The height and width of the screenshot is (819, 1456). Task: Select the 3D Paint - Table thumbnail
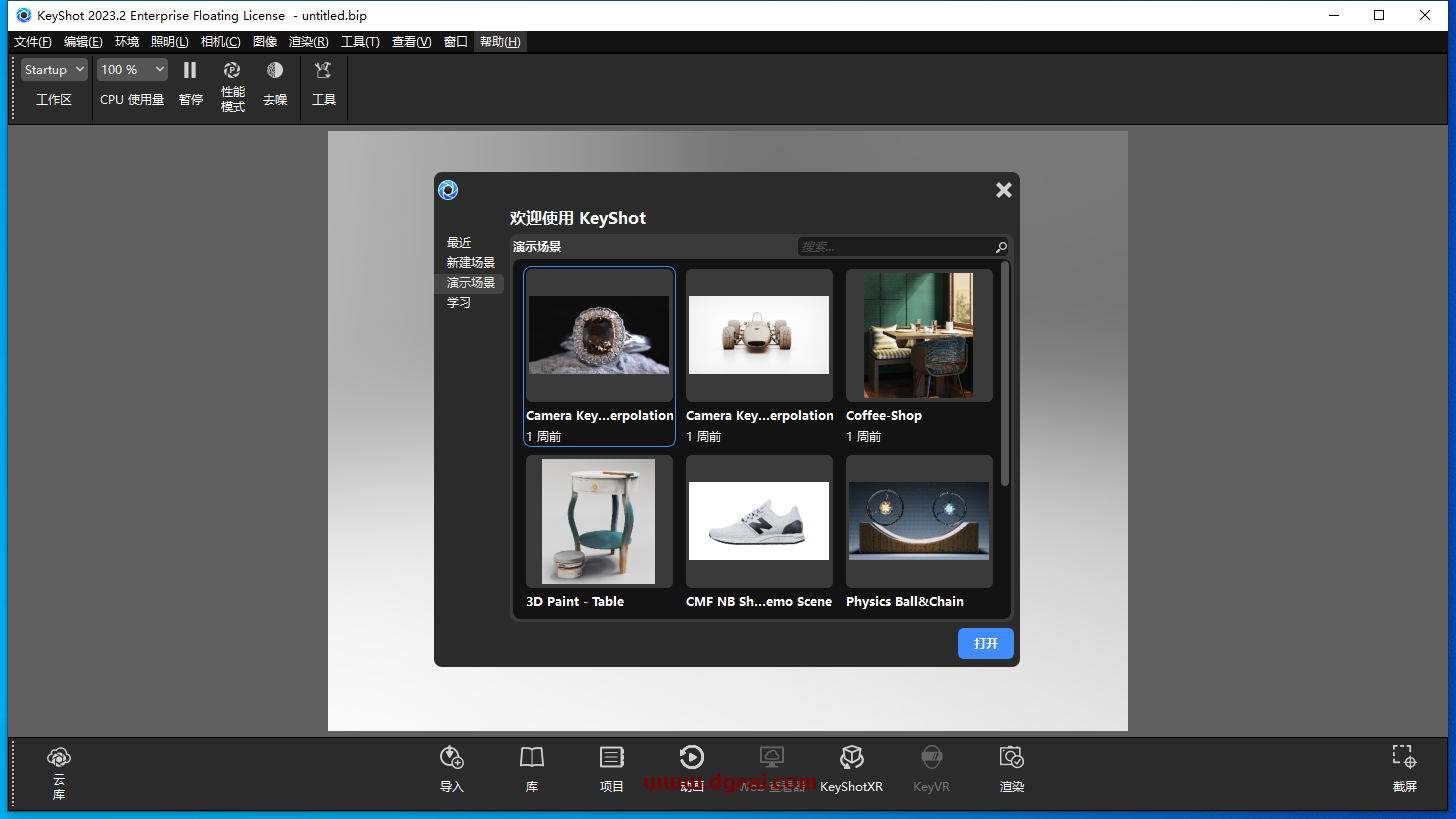click(x=599, y=521)
